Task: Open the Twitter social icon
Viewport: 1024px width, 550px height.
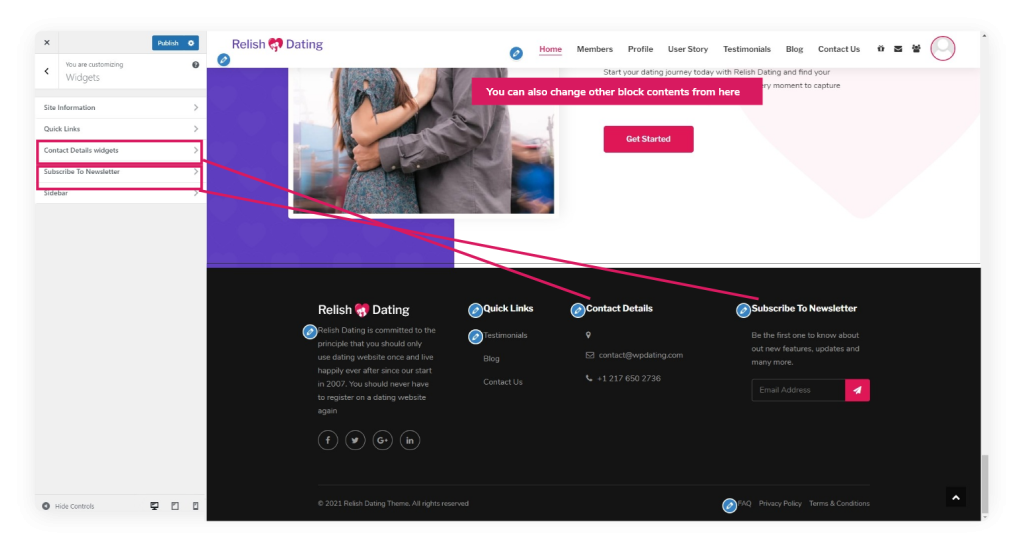Action: pyautogui.click(x=355, y=440)
